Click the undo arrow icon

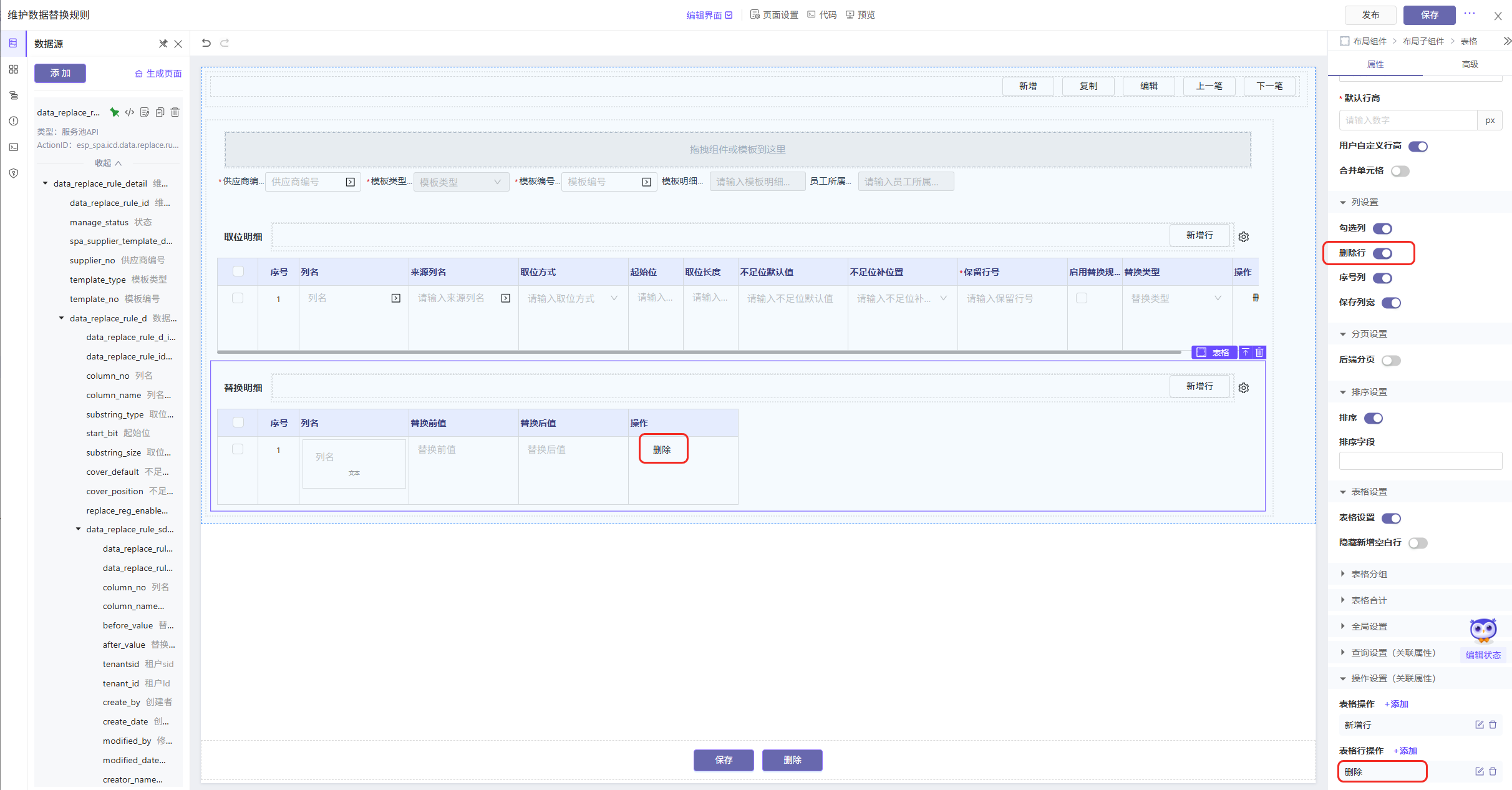tap(206, 43)
